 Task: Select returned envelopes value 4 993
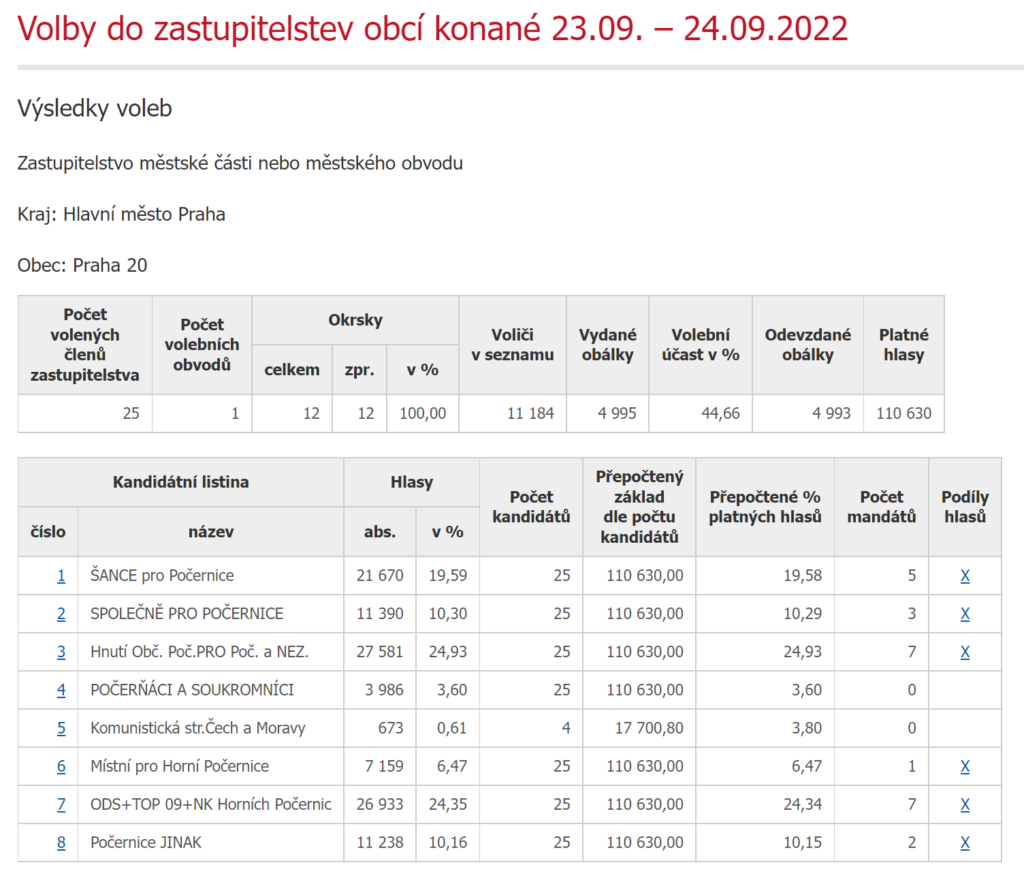(831, 413)
